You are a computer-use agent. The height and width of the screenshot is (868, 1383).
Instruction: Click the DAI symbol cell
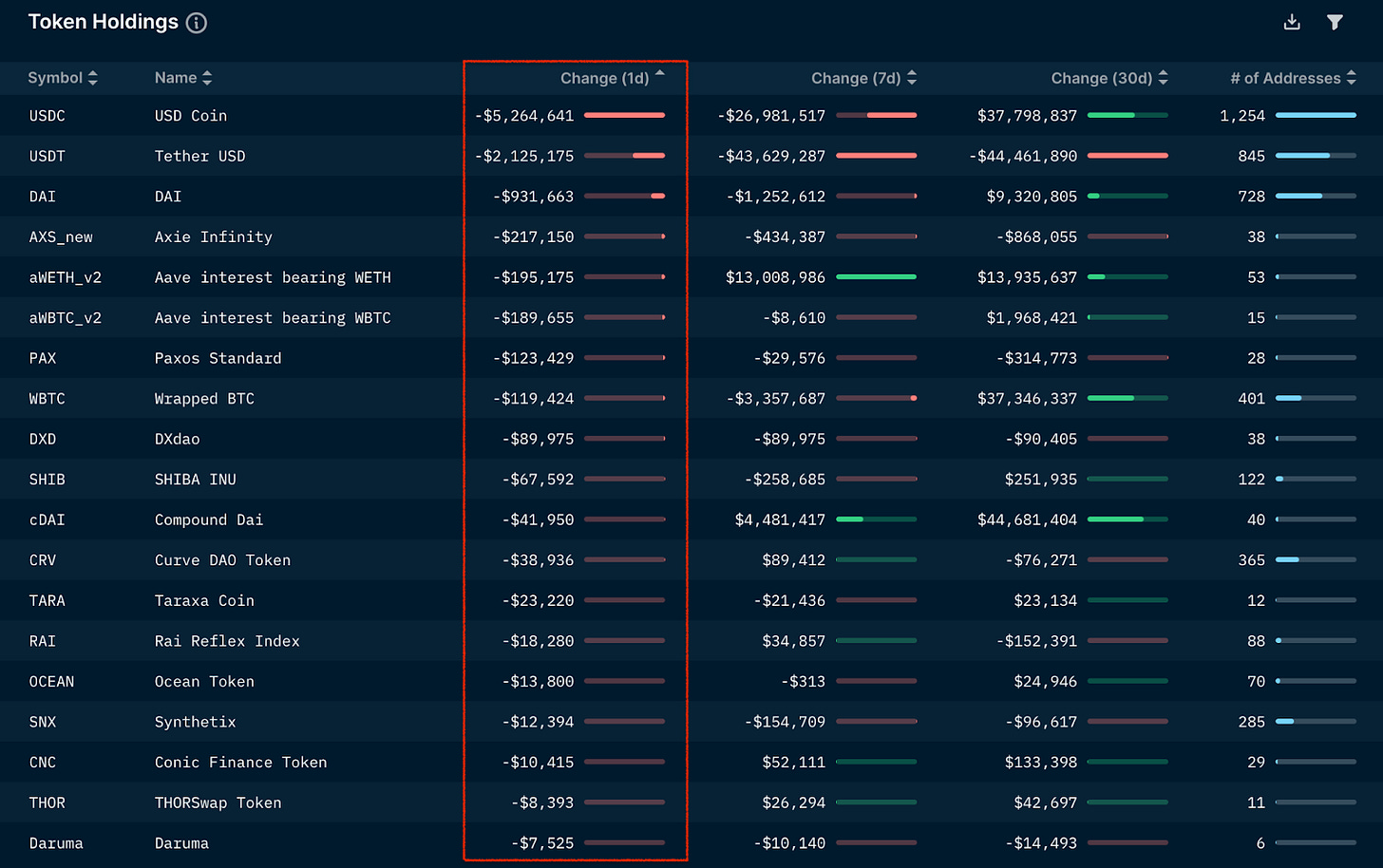click(43, 197)
